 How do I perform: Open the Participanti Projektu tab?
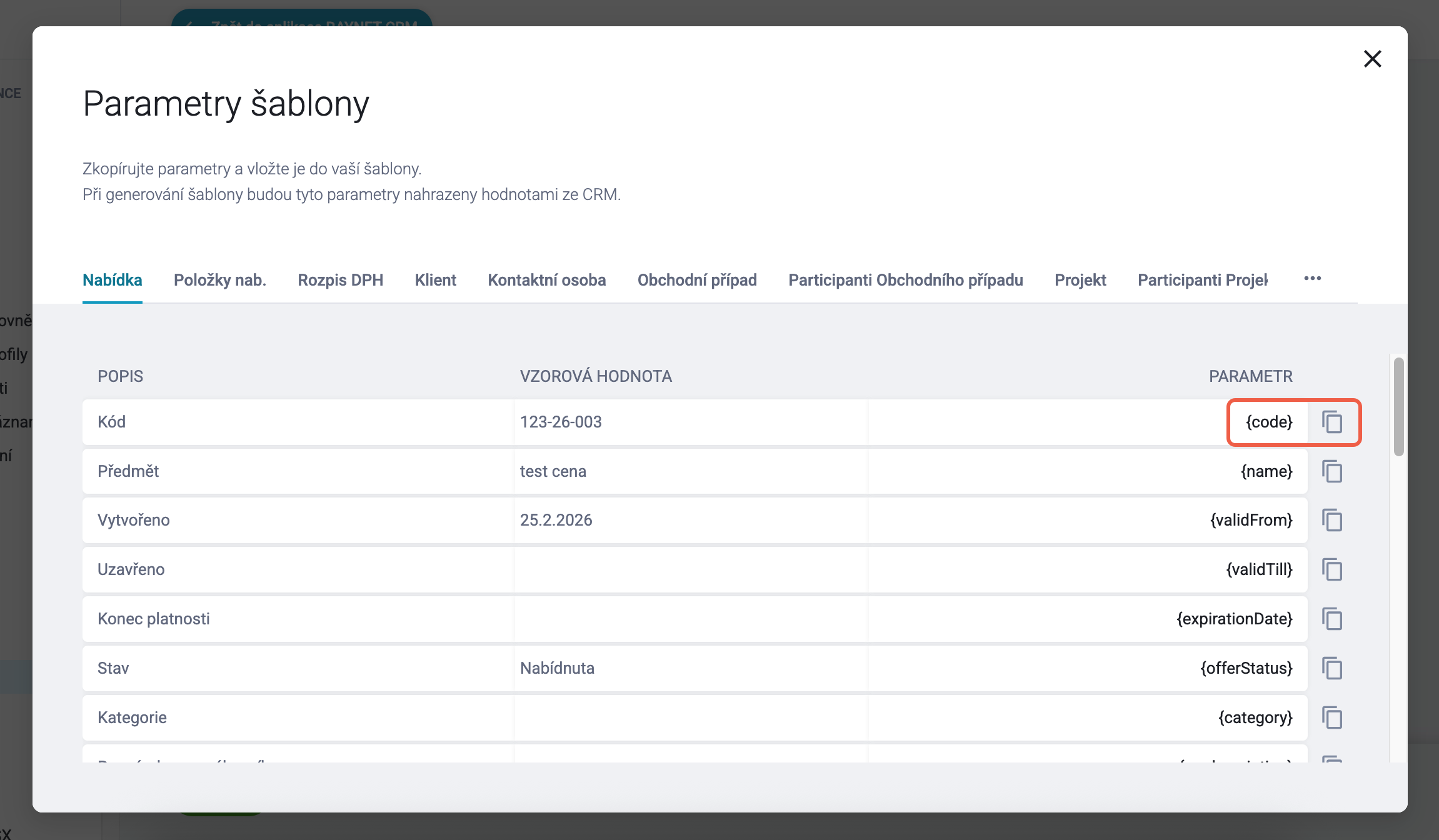(x=1203, y=280)
